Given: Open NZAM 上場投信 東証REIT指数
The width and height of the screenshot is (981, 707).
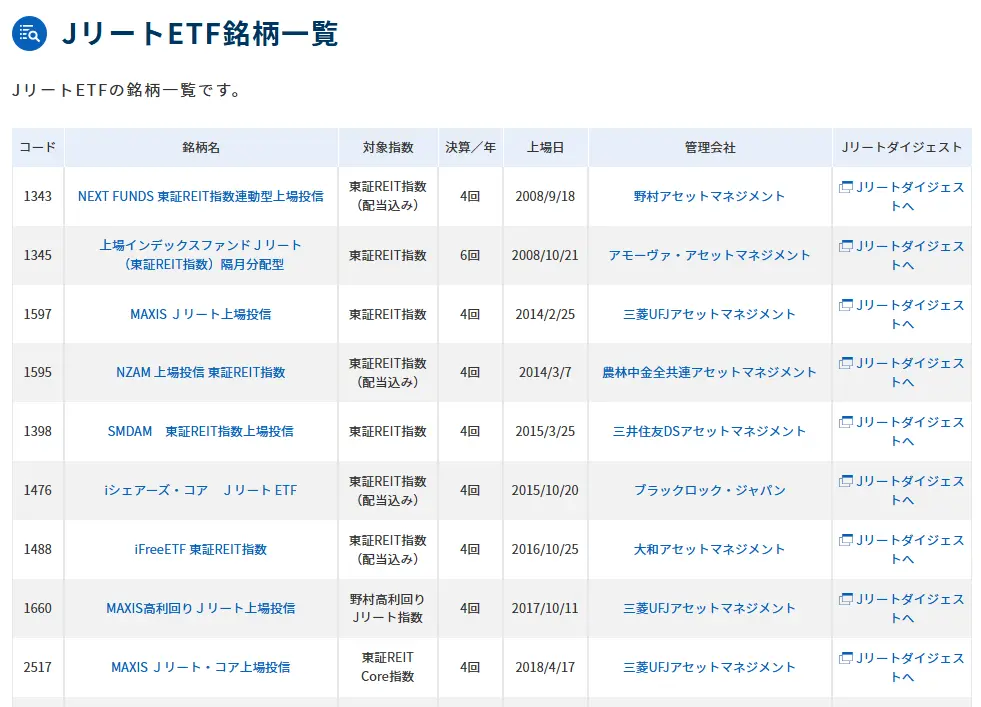Looking at the screenshot, I should tap(202, 373).
